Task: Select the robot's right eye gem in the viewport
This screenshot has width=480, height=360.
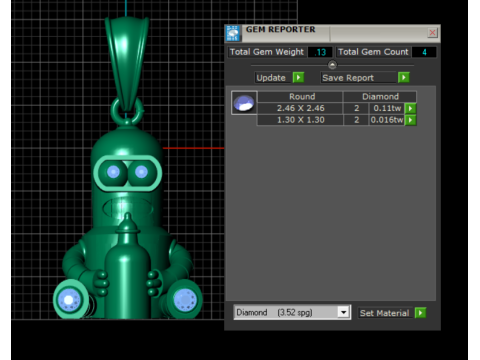Action: 141,172
